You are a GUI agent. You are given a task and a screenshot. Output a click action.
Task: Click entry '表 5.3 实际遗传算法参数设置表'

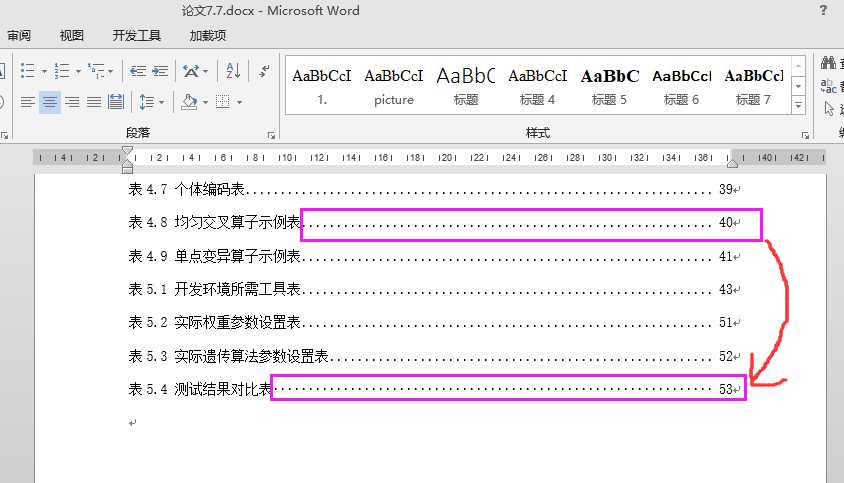pyautogui.click(x=228, y=356)
